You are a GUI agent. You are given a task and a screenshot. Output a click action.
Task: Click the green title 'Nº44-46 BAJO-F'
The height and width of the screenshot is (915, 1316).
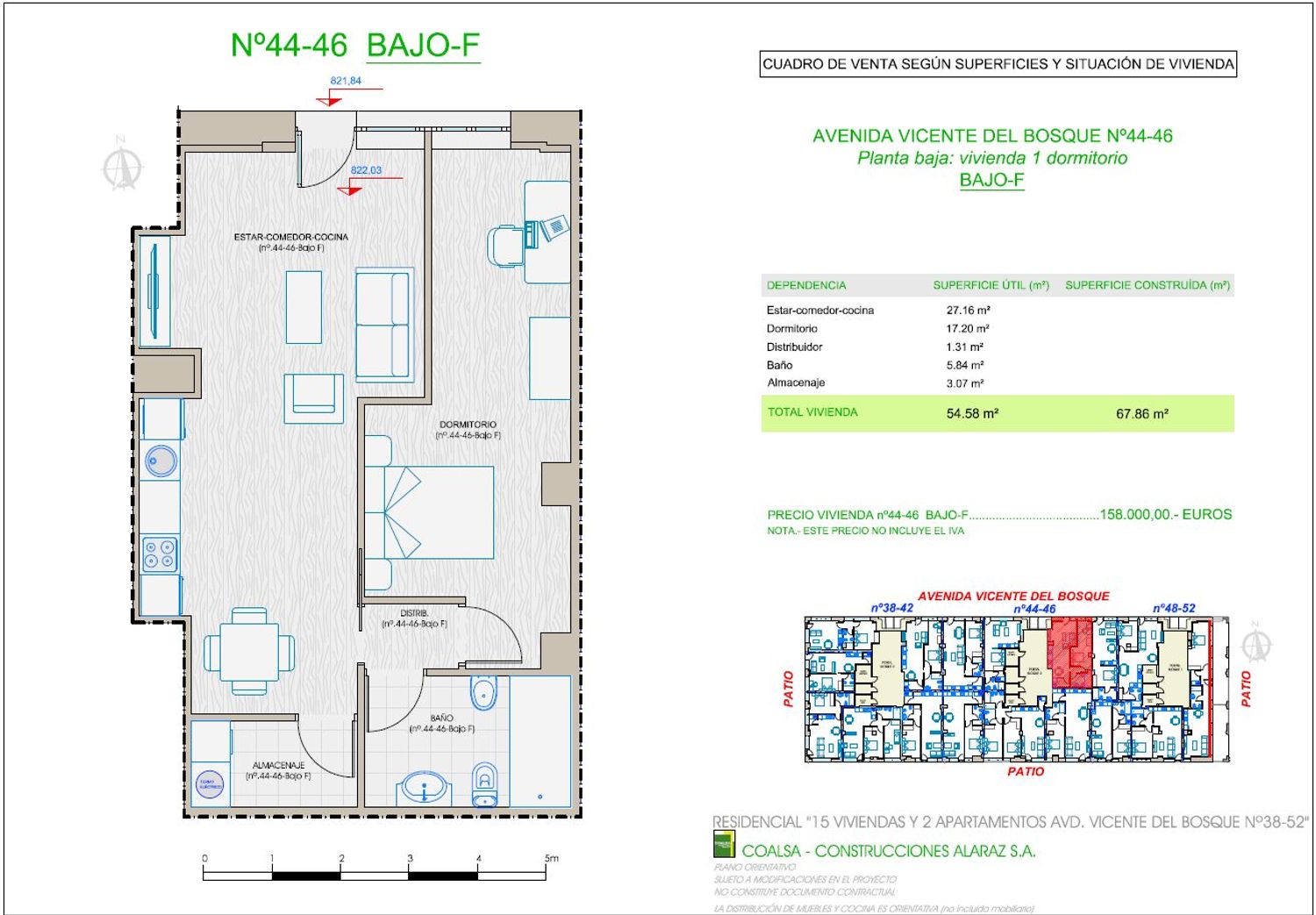tap(354, 46)
